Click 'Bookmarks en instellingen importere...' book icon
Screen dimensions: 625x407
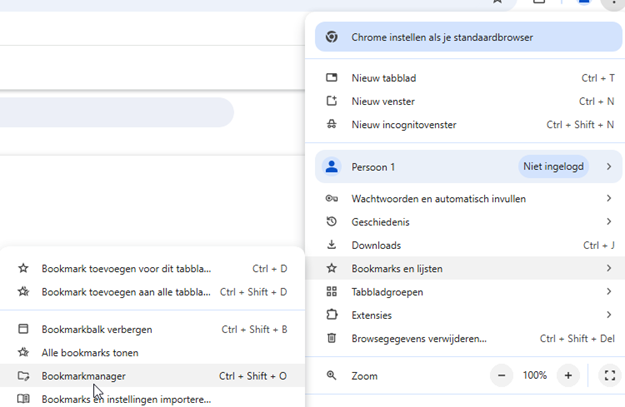pyautogui.click(x=23, y=399)
